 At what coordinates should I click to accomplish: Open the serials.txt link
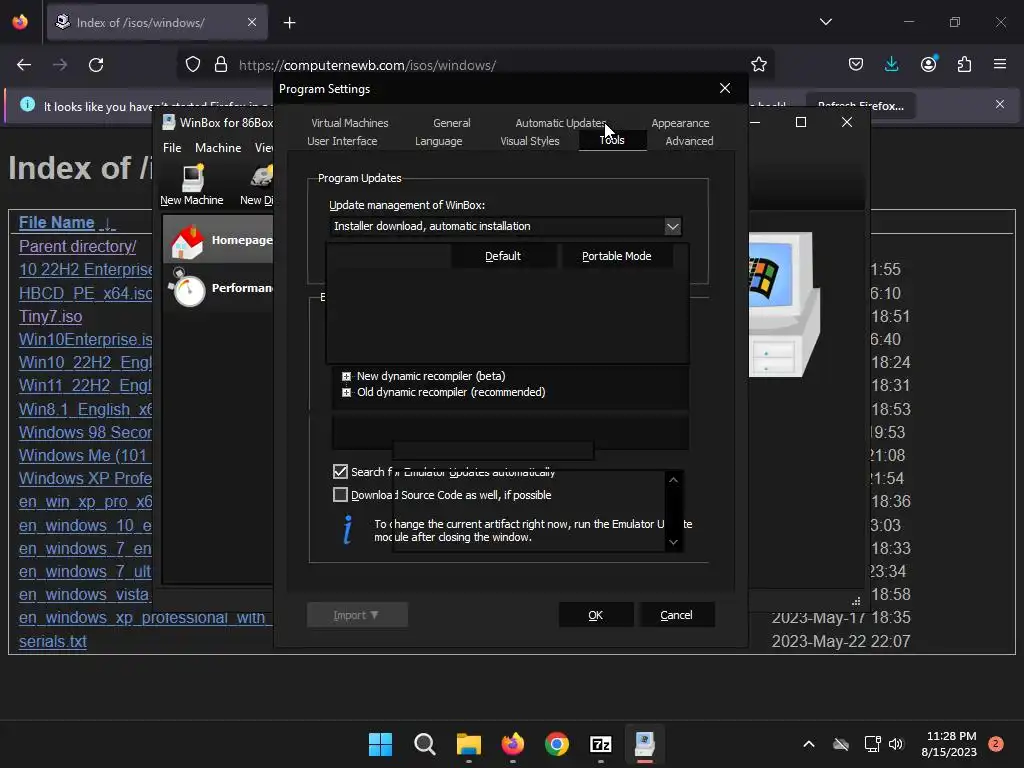coord(52,641)
